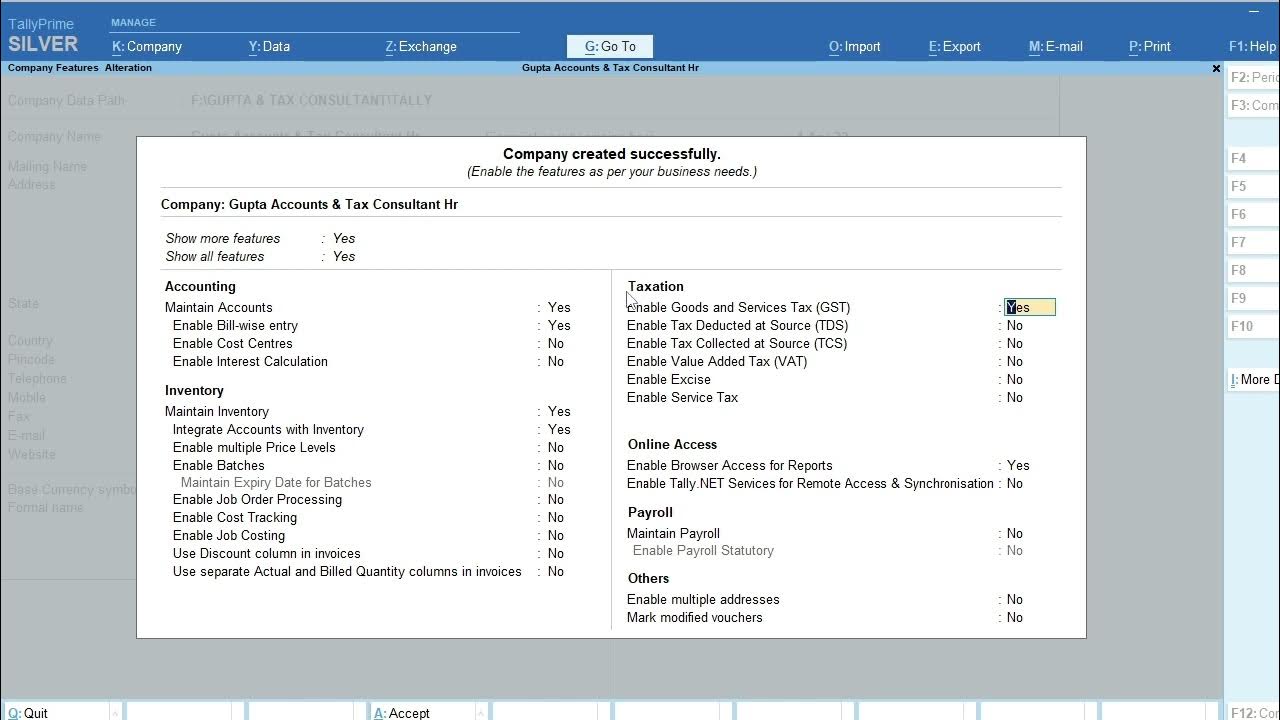This screenshot has width=1280, height=720.
Task: Click the F3 Company side button
Action: (1254, 105)
